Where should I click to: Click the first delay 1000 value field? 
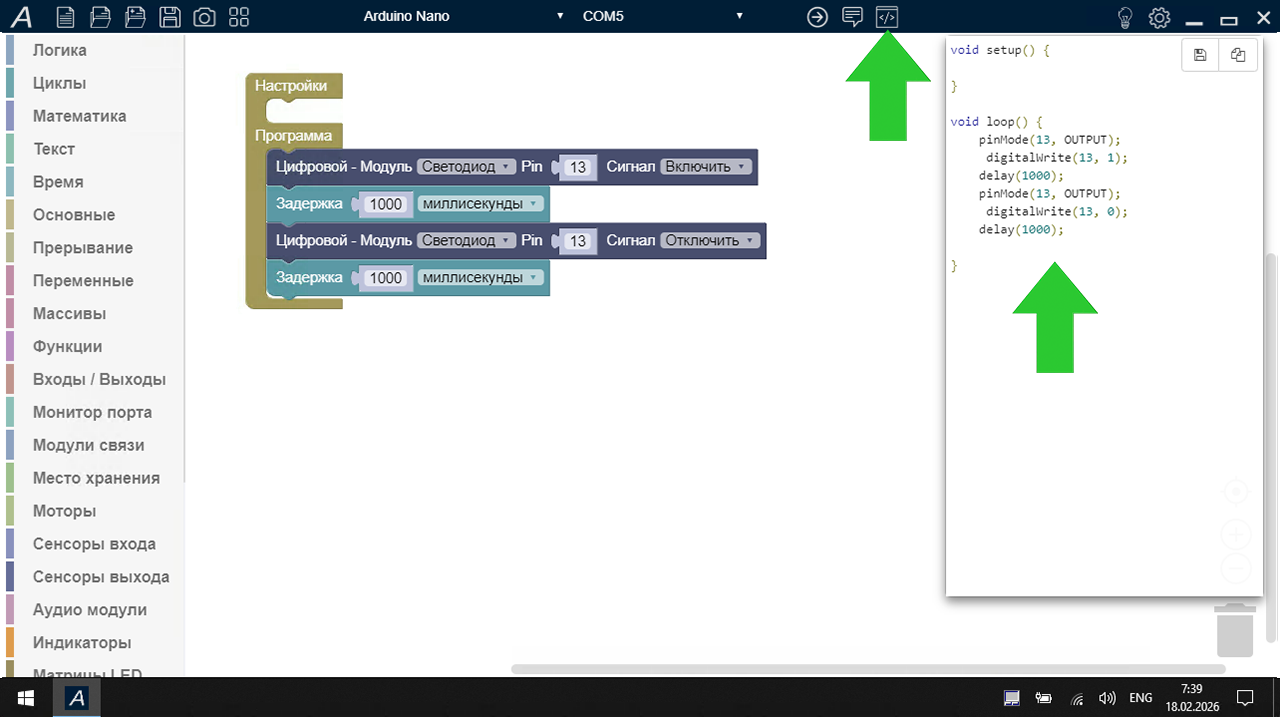[385, 204]
